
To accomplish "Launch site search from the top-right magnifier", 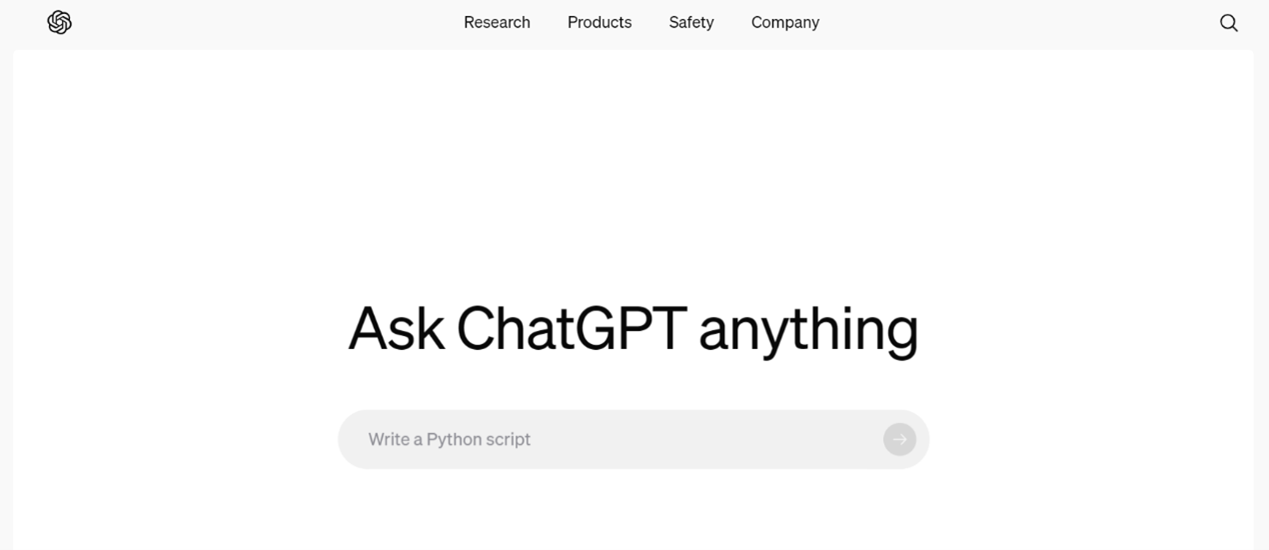I will pyautogui.click(x=1229, y=23).
